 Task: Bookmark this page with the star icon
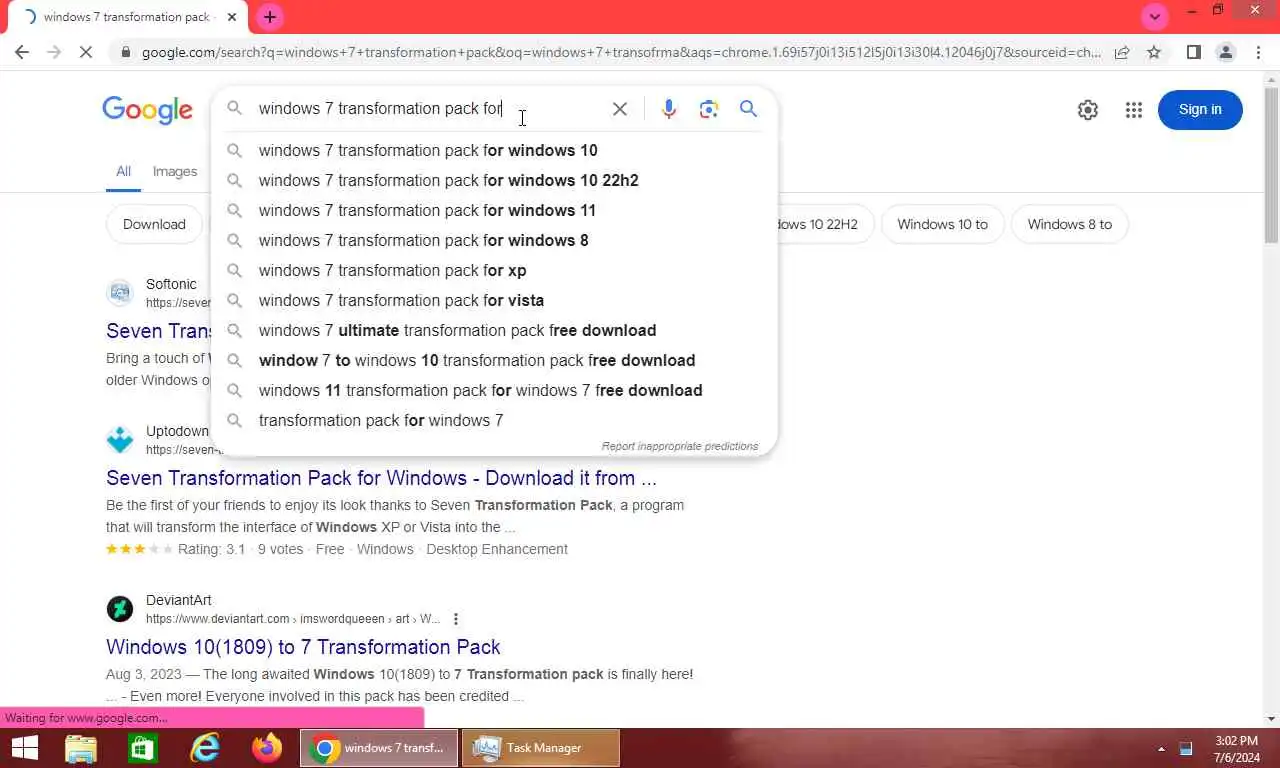click(1154, 52)
